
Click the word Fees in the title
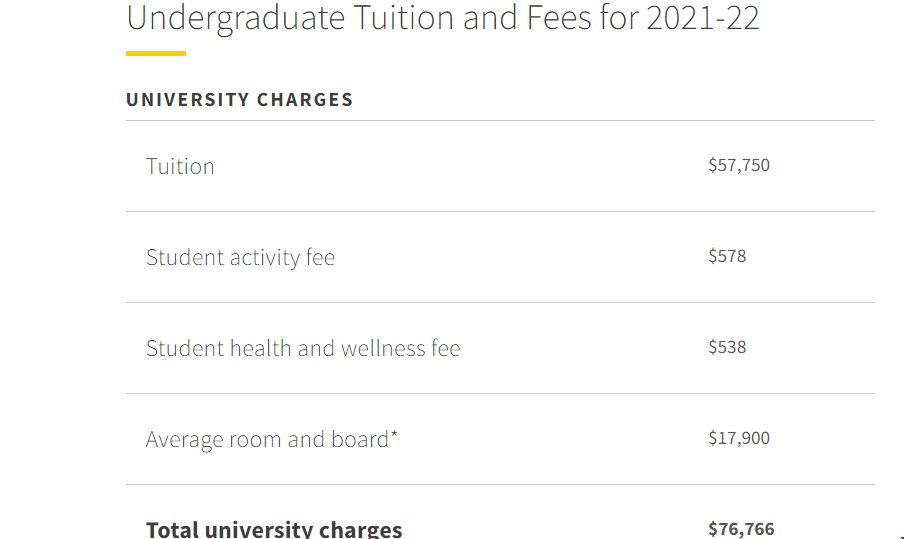tap(558, 17)
